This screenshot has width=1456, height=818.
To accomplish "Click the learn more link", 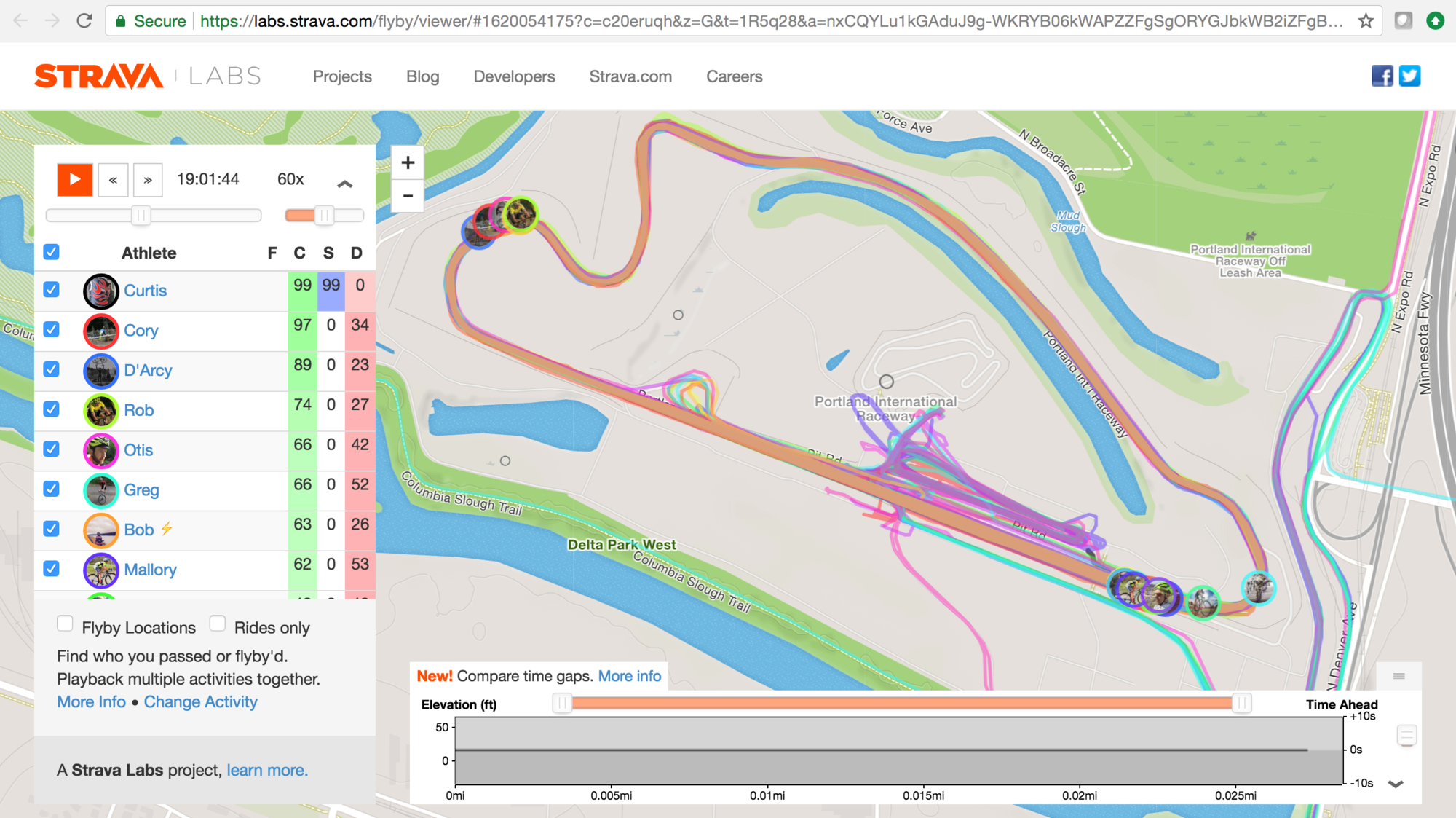I will coord(267,770).
